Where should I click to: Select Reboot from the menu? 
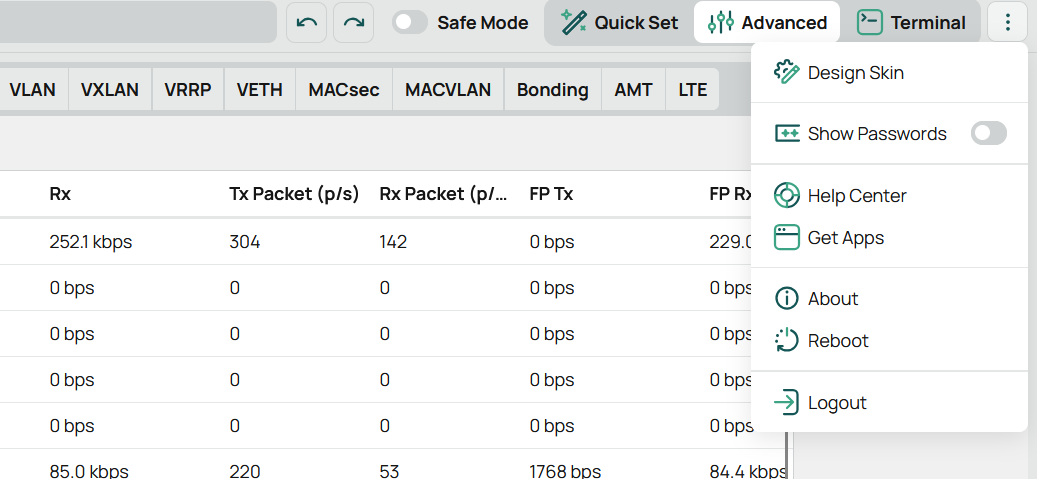[x=890, y=341]
